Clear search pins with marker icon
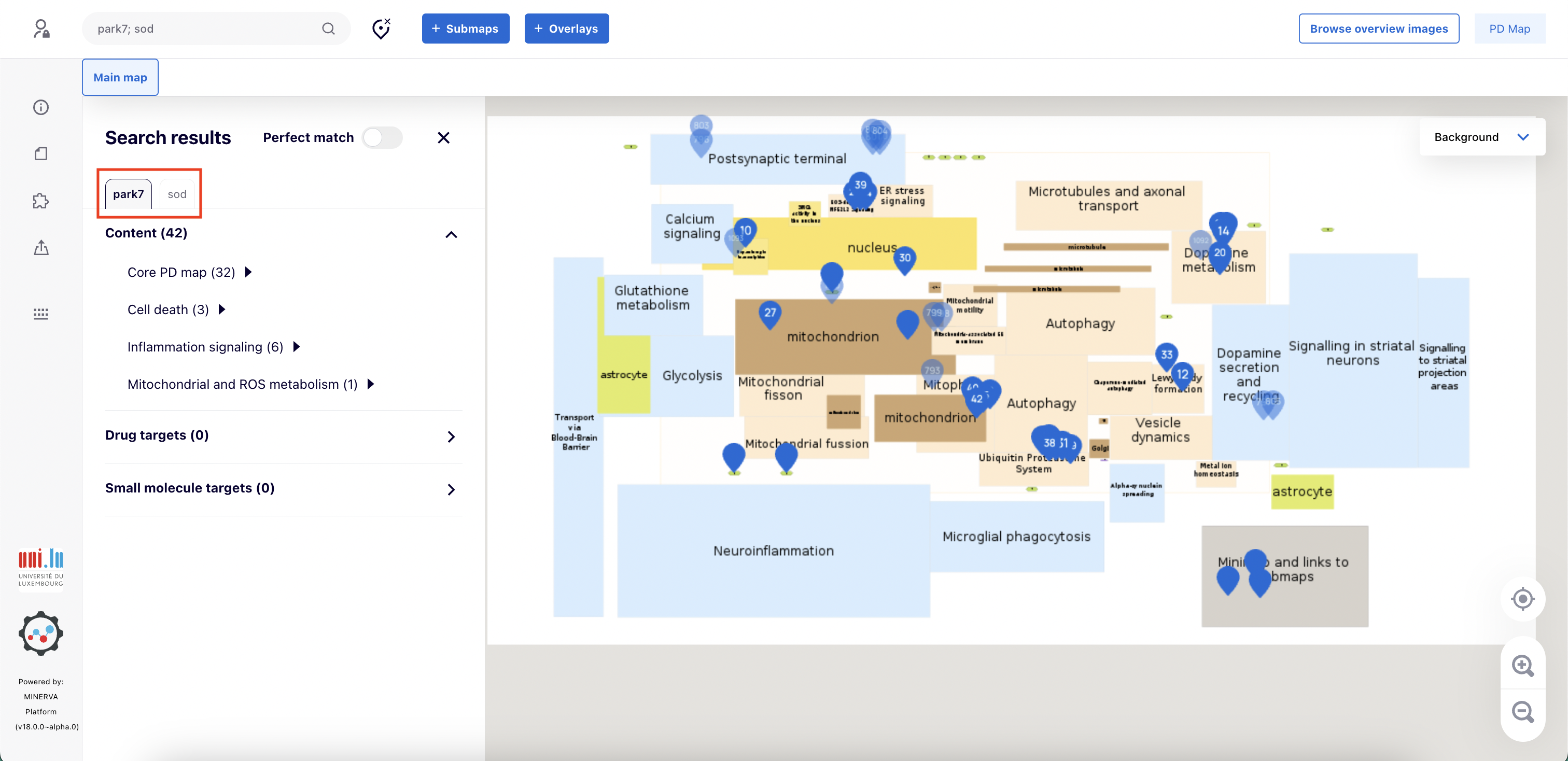This screenshot has width=1568, height=761. pos(381,29)
